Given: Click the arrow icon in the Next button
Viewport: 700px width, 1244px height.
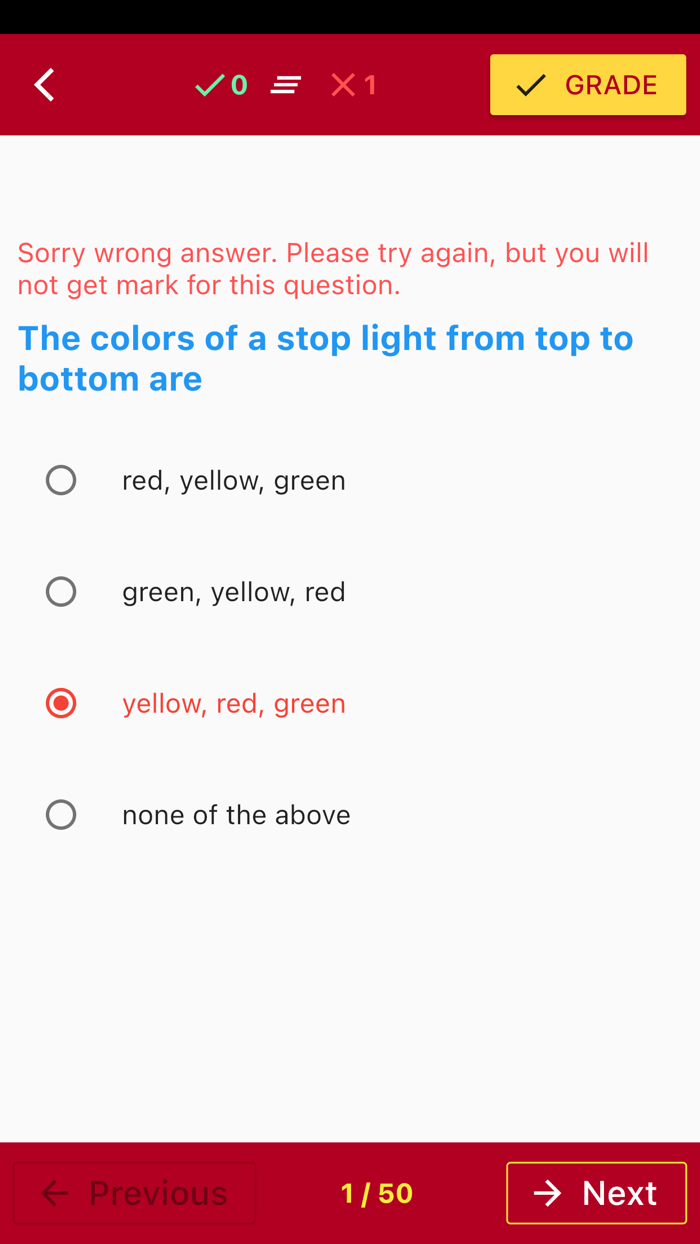Looking at the screenshot, I should (x=548, y=1193).
